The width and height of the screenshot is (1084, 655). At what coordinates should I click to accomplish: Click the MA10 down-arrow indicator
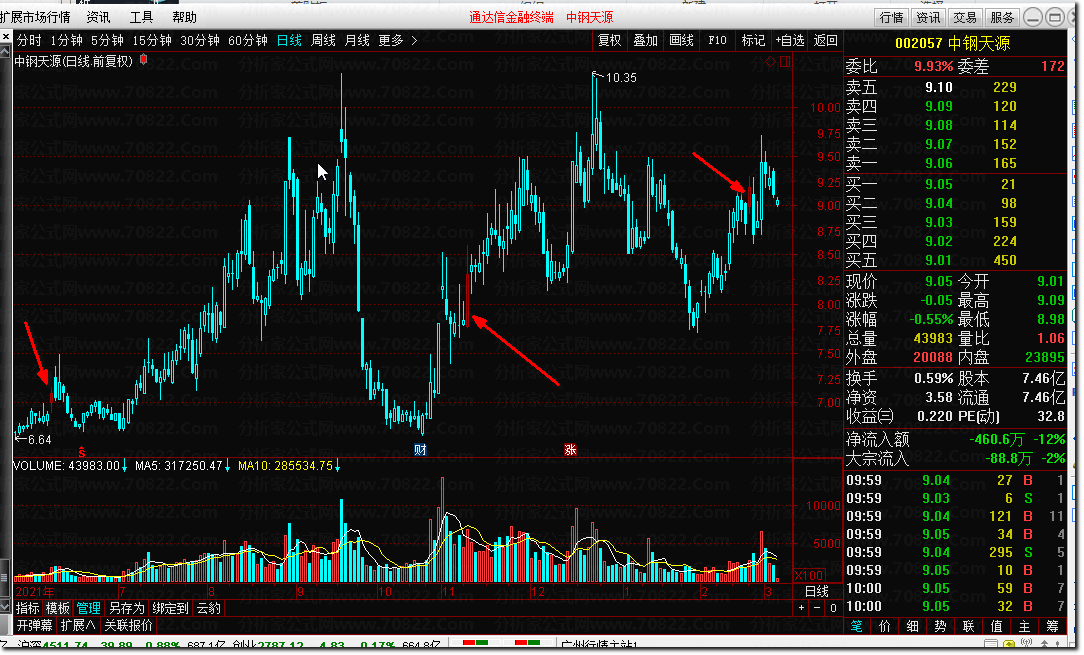click(337, 466)
